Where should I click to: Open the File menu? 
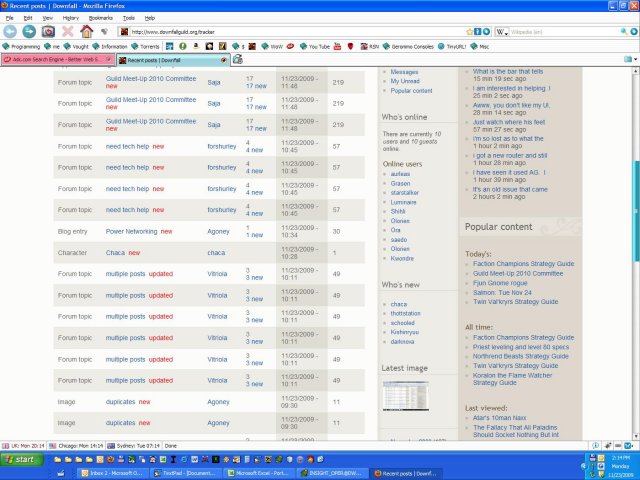(x=9, y=18)
